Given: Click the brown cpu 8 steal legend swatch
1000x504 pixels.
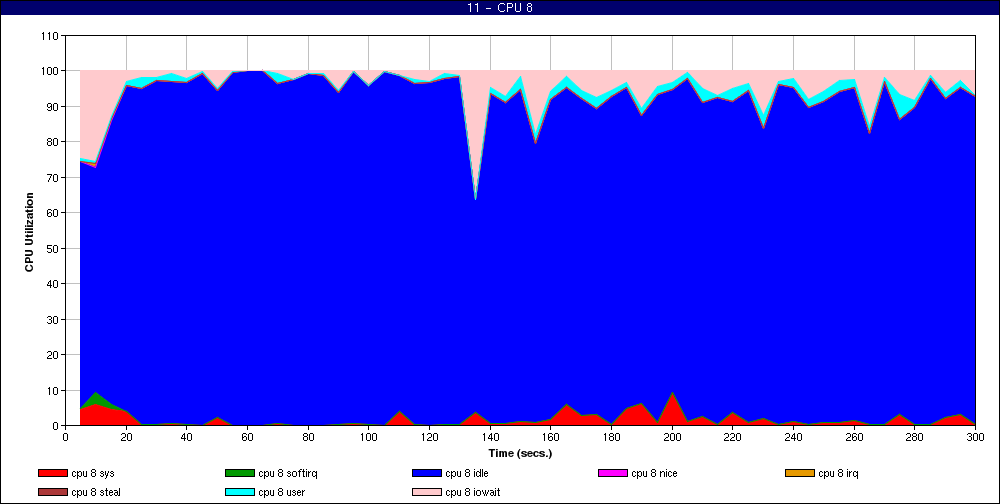Looking at the screenshot, I should [x=52, y=493].
